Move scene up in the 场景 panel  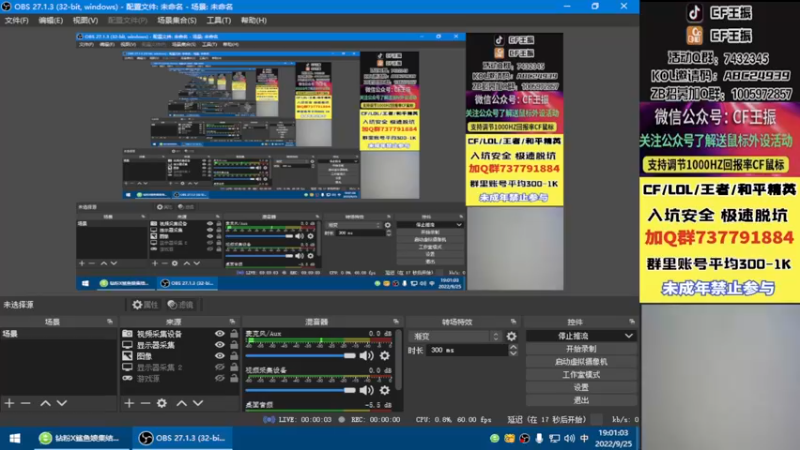(x=45, y=403)
